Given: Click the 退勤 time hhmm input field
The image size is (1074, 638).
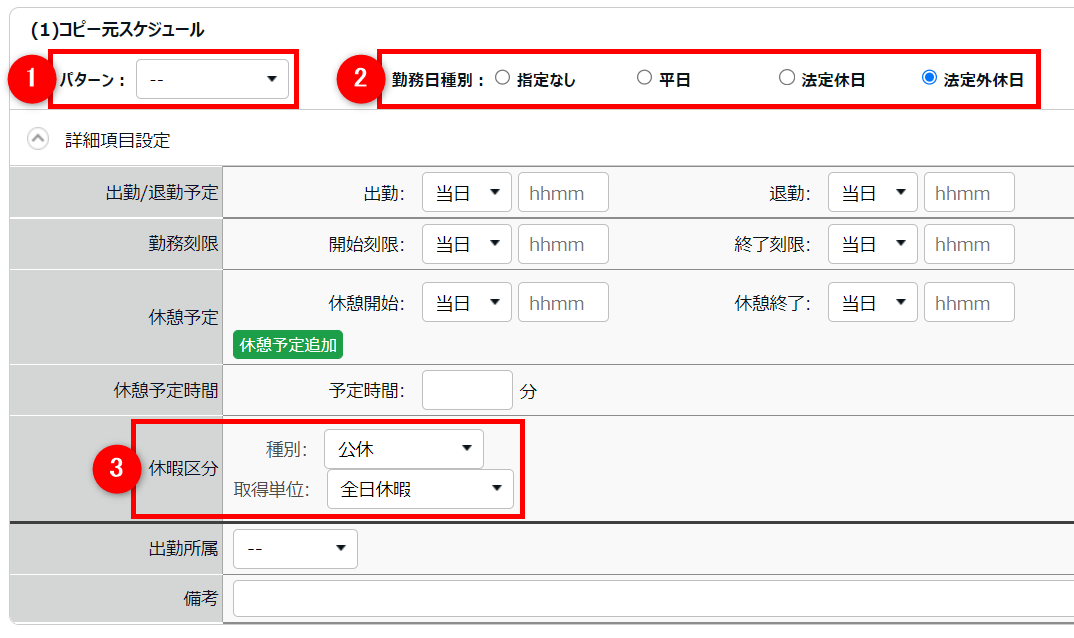Looking at the screenshot, I should click(x=969, y=193).
